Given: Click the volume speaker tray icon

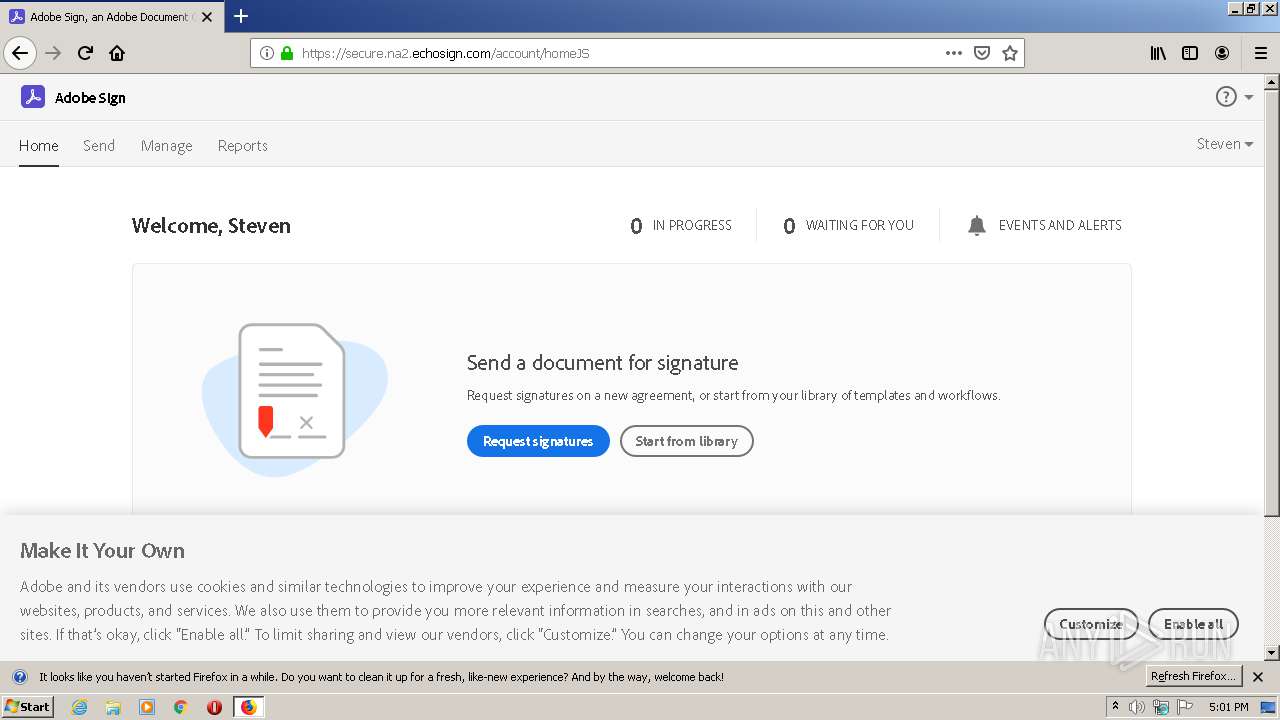Looking at the screenshot, I should (1137, 707).
